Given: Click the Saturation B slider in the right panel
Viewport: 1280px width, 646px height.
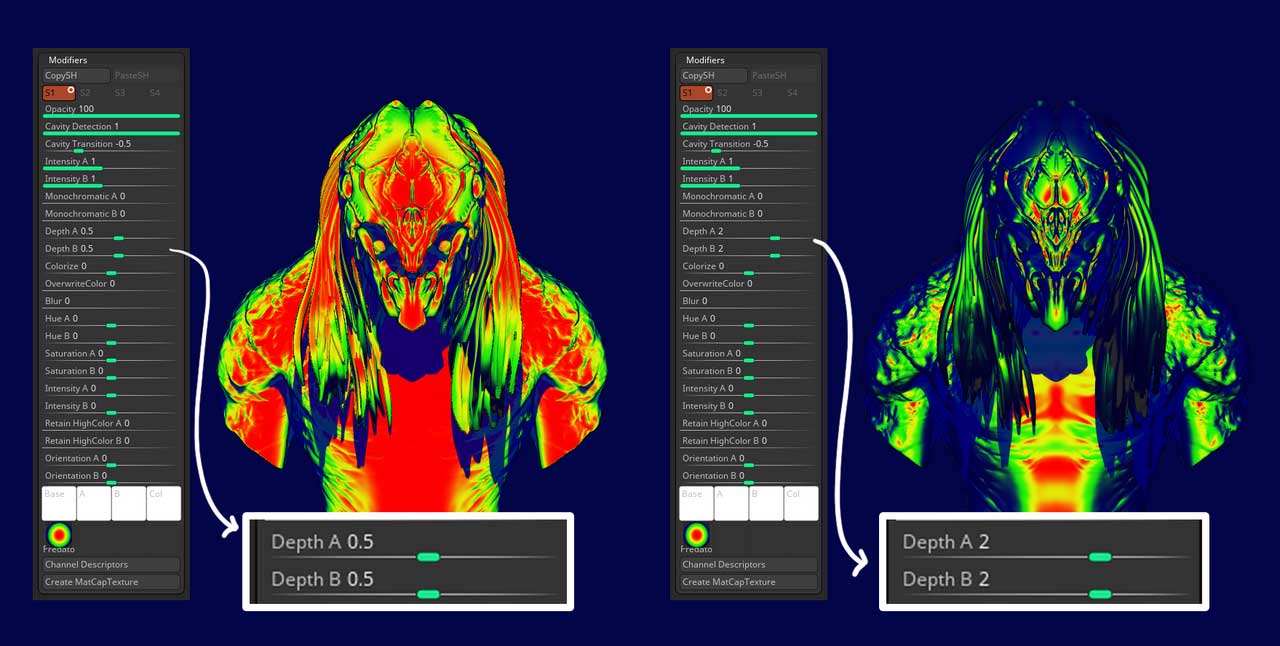Looking at the screenshot, I should [748, 372].
